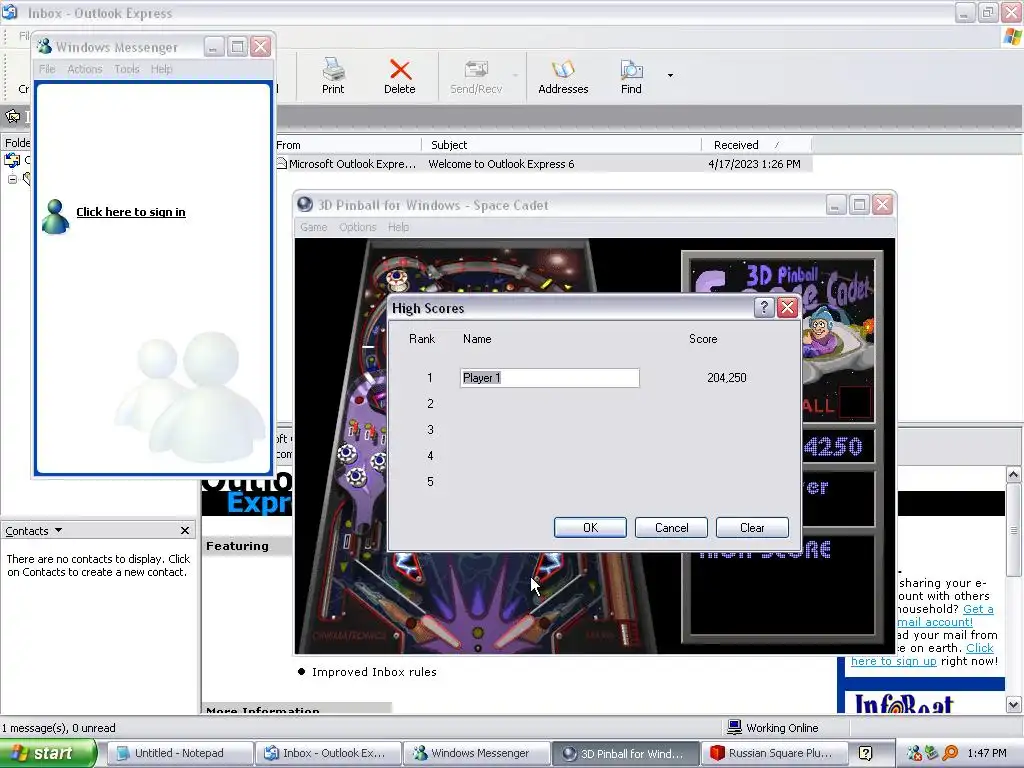Switch to 3D Pinball taskbar button
This screenshot has width=1024, height=768.
[x=625, y=753]
